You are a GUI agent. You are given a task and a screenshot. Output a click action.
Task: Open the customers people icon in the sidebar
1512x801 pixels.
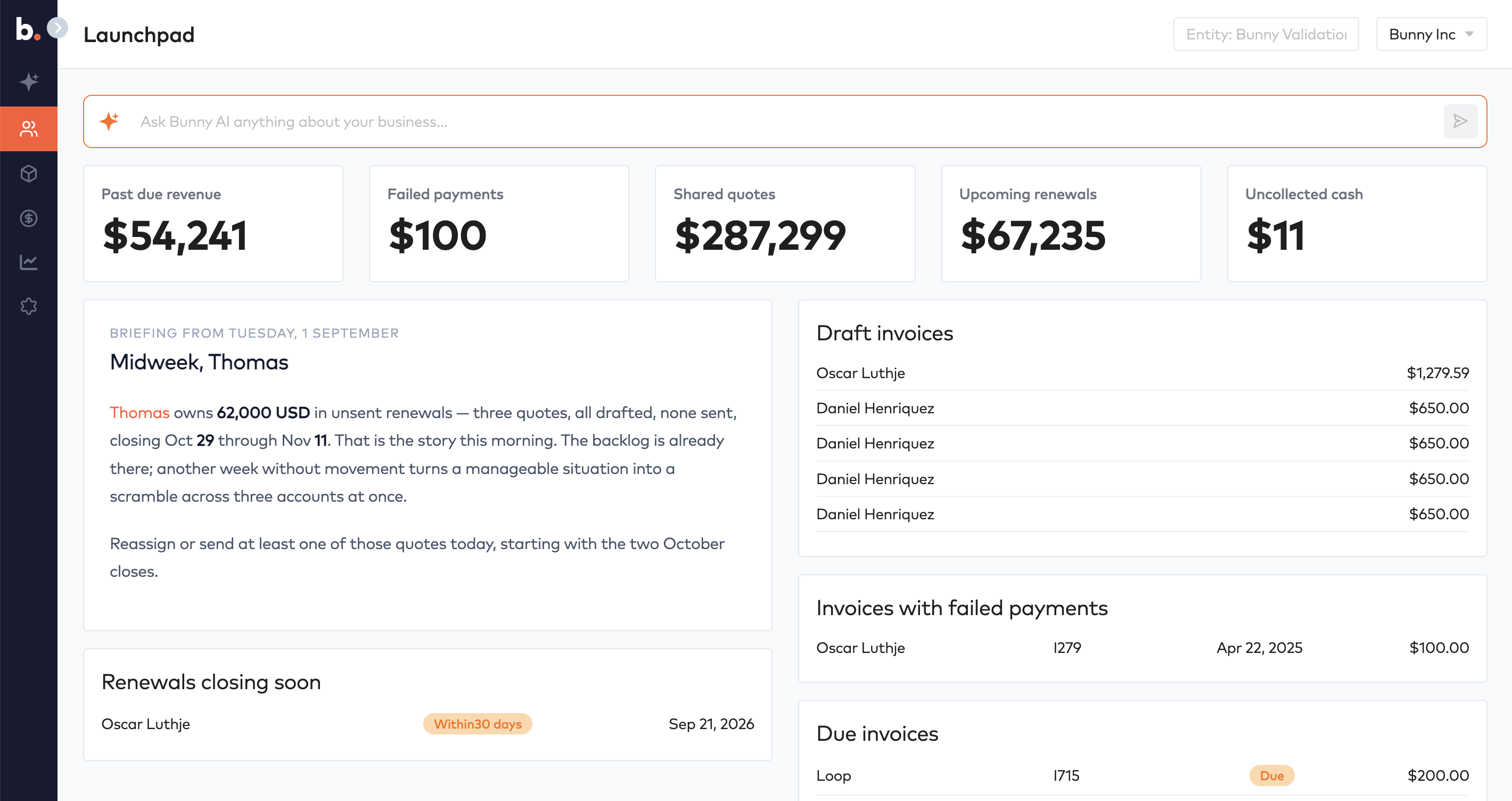(x=29, y=128)
